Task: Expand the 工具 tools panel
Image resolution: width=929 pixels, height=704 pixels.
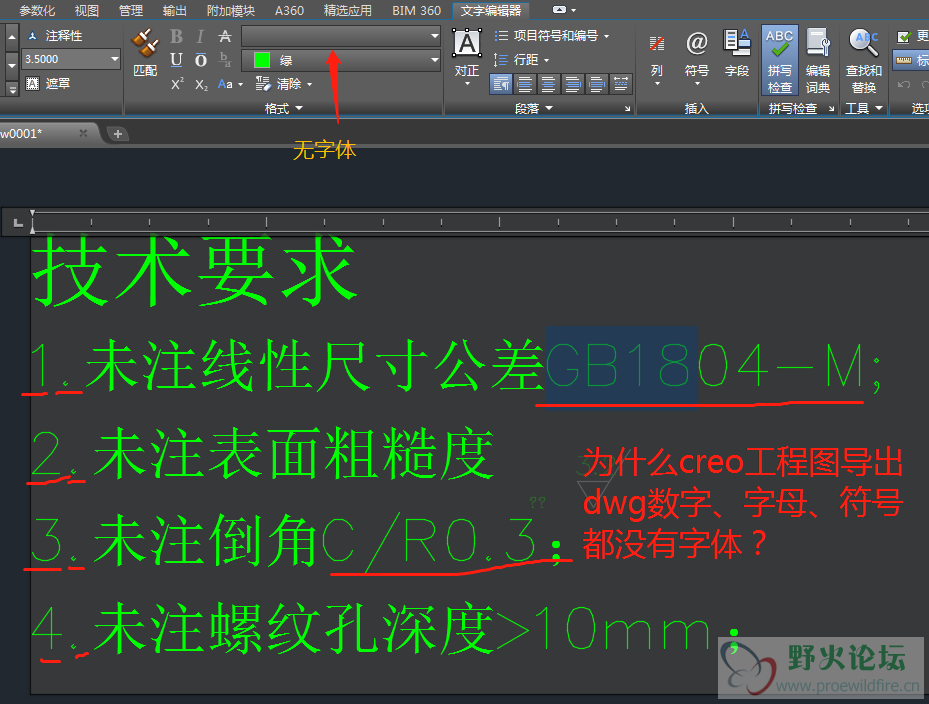Action: click(x=864, y=108)
